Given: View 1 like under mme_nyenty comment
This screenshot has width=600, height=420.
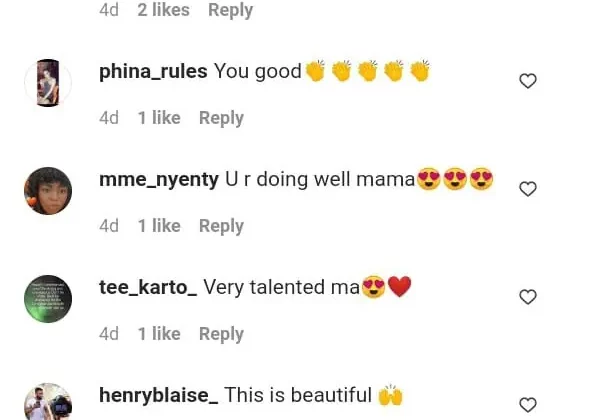Looking at the screenshot, I should 159,226.
